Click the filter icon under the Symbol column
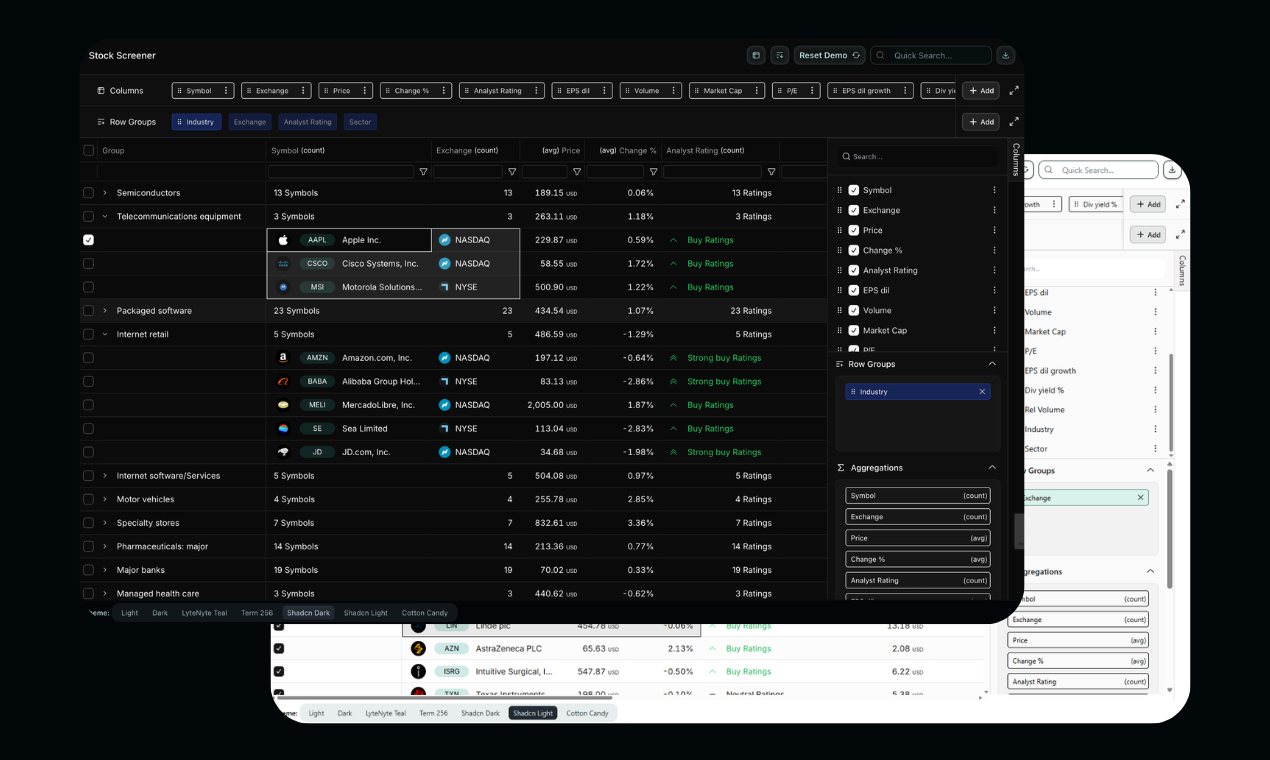 click(423, 172)
